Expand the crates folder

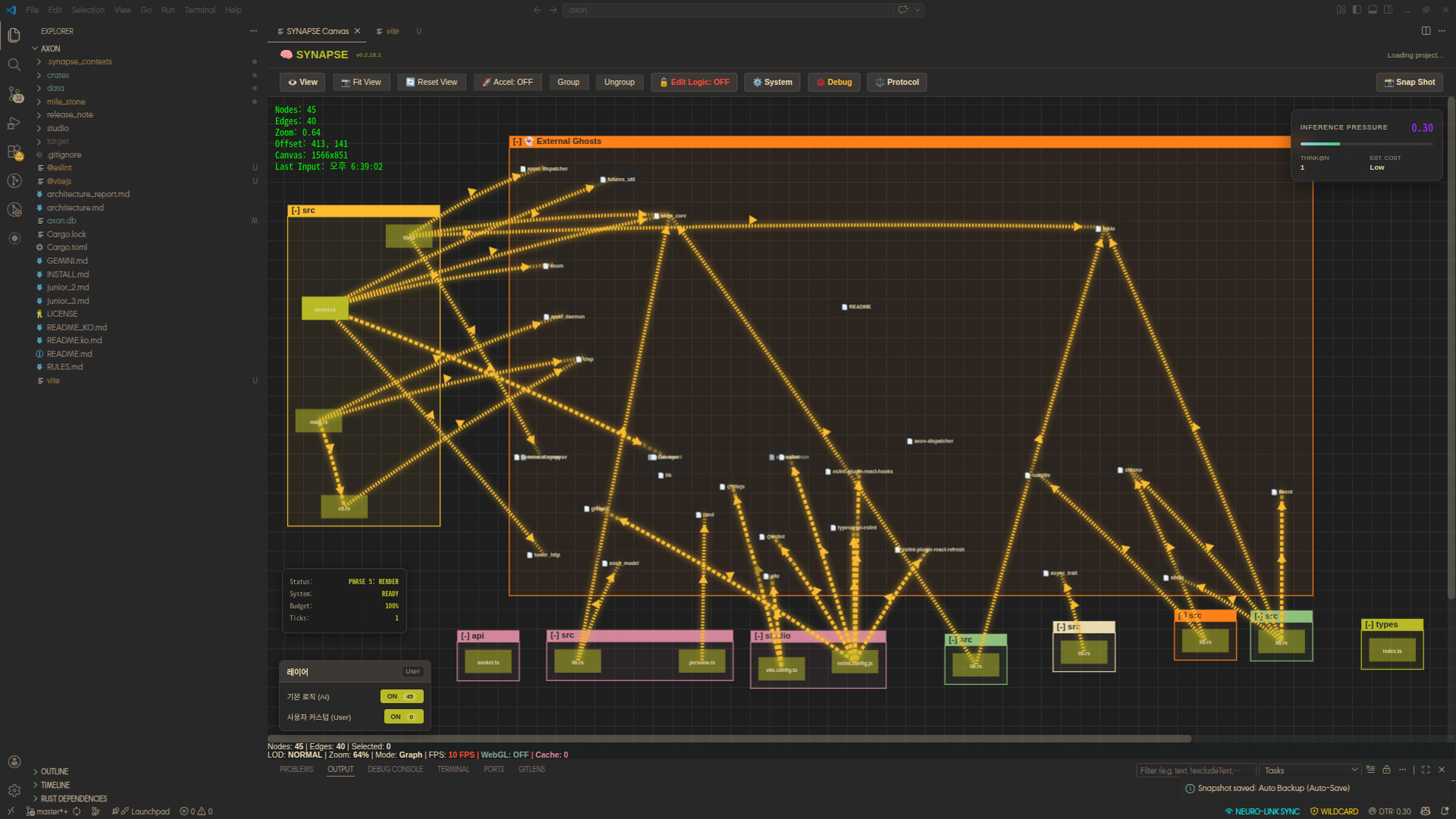pyautogui.click(x=58, y=75)
